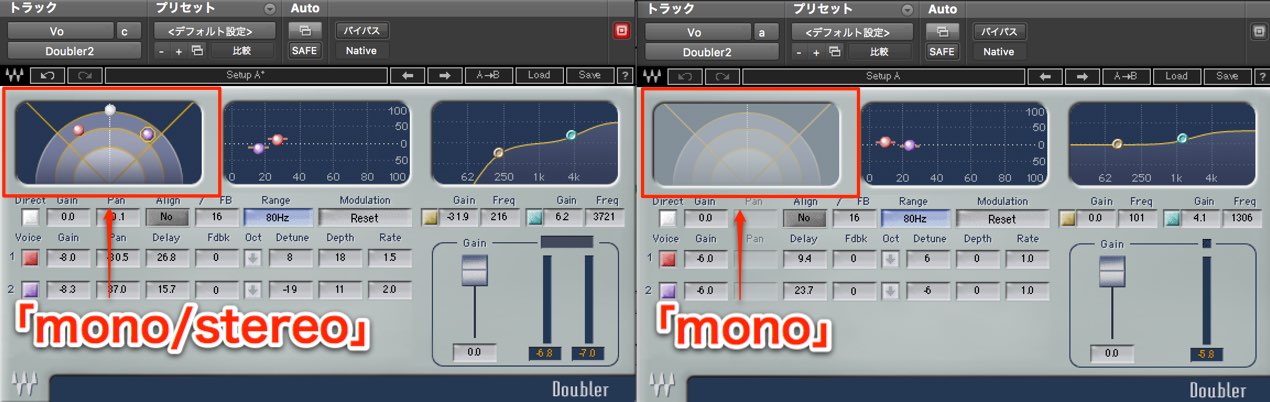The image size is (1270, 402).
Task: Click SAFE button in left window
Action: pos(304,50)
